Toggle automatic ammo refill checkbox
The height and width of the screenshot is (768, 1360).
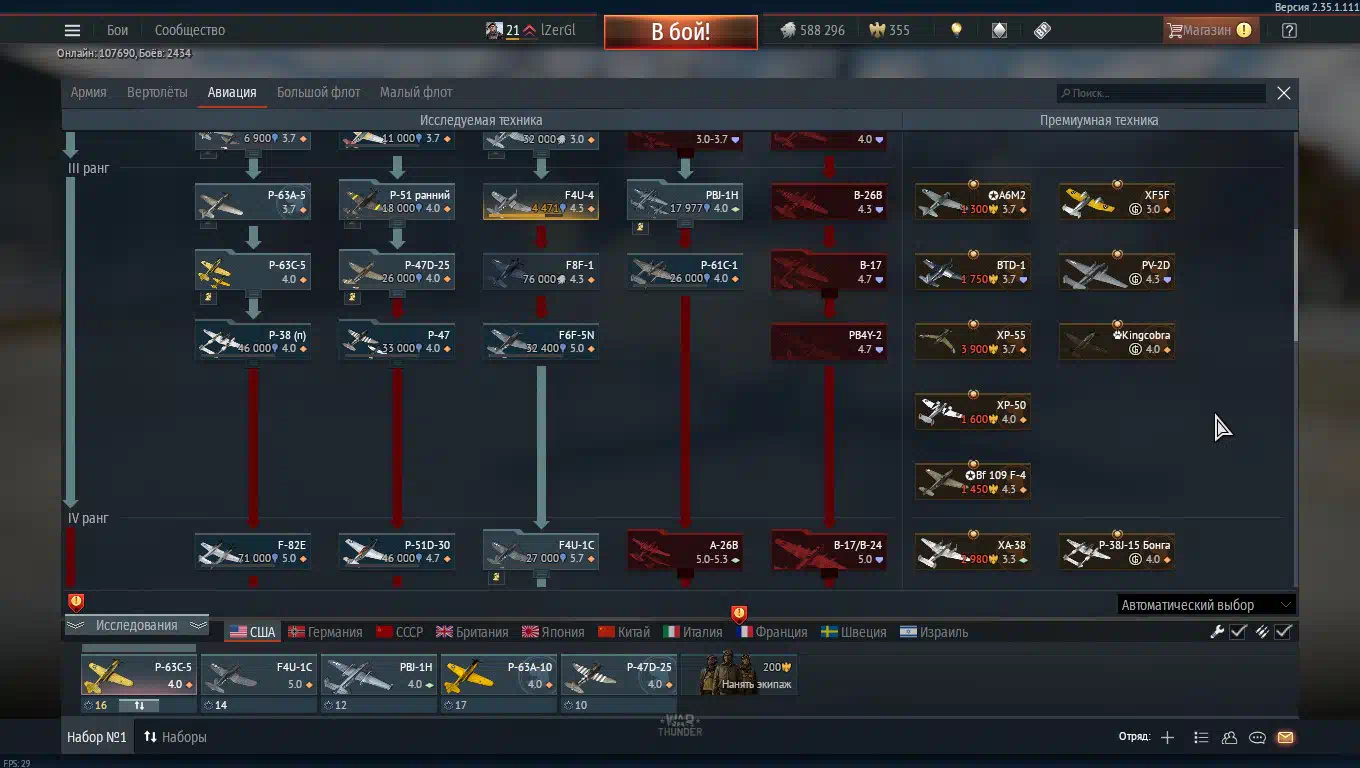click(1283, 631)
